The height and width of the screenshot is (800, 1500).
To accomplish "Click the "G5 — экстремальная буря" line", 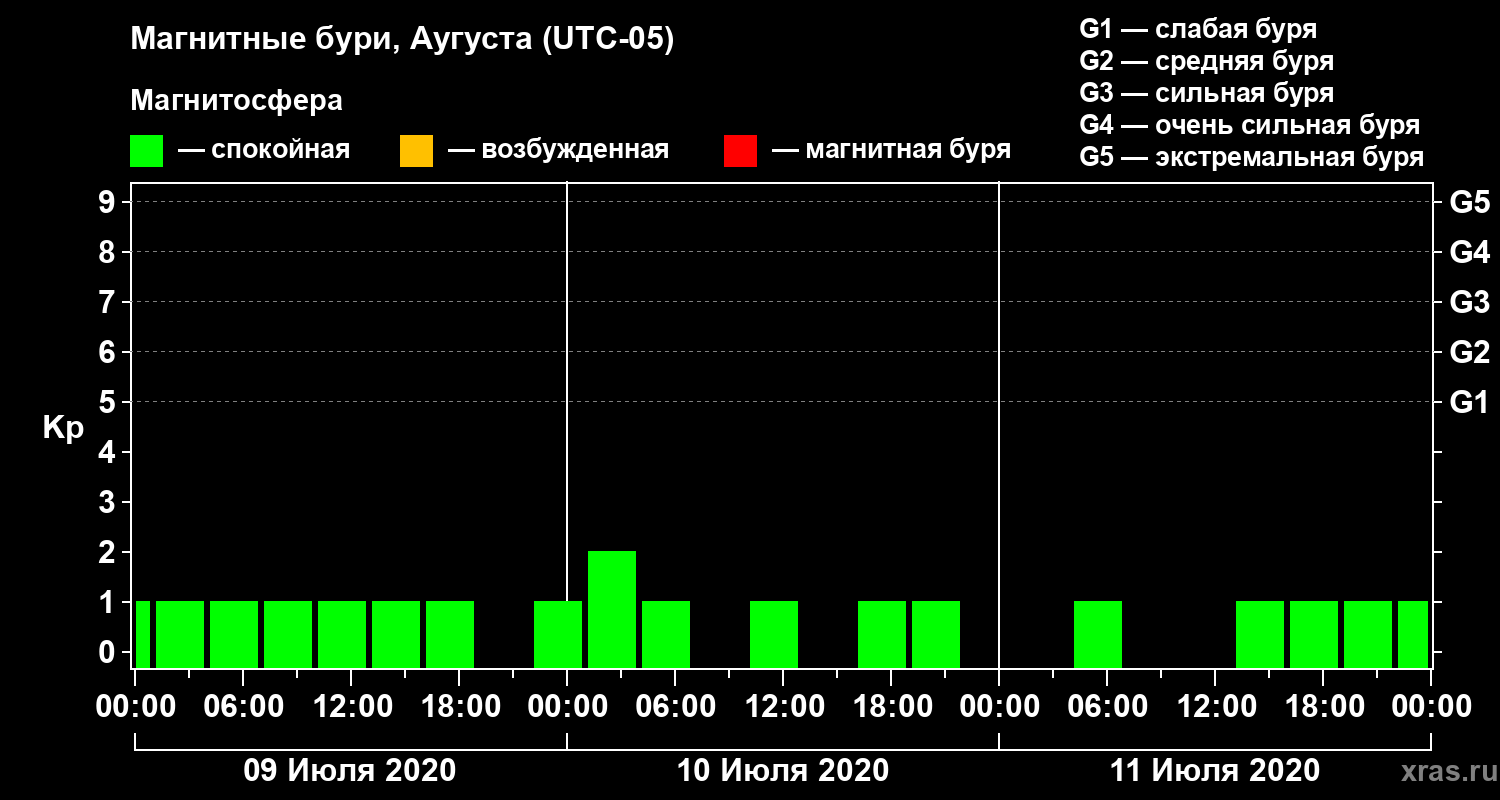I will tap(1252, 158).
